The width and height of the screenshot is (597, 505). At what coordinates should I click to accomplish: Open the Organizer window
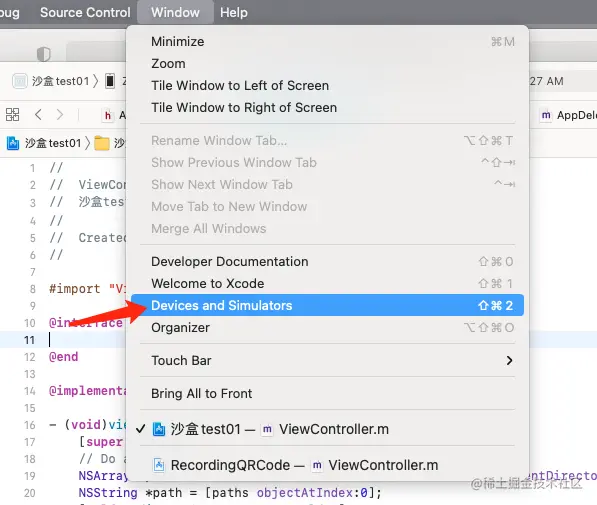tap(327, 327)
